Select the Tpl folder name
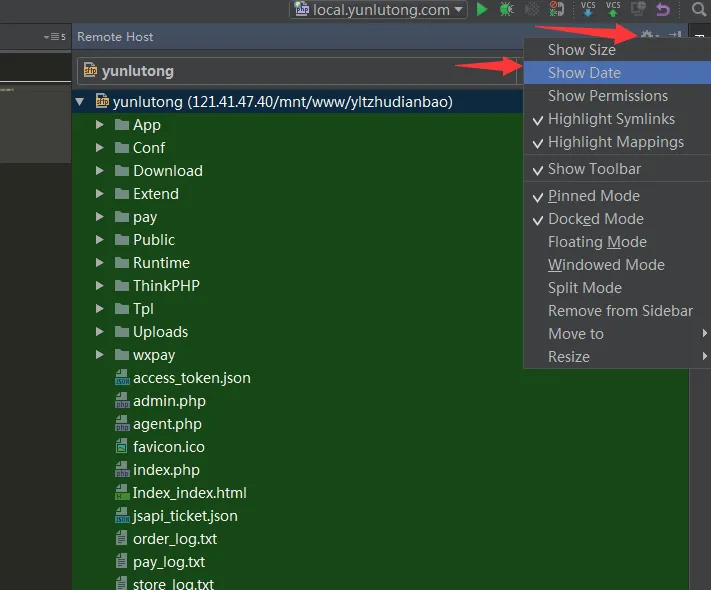 point(143,309)
